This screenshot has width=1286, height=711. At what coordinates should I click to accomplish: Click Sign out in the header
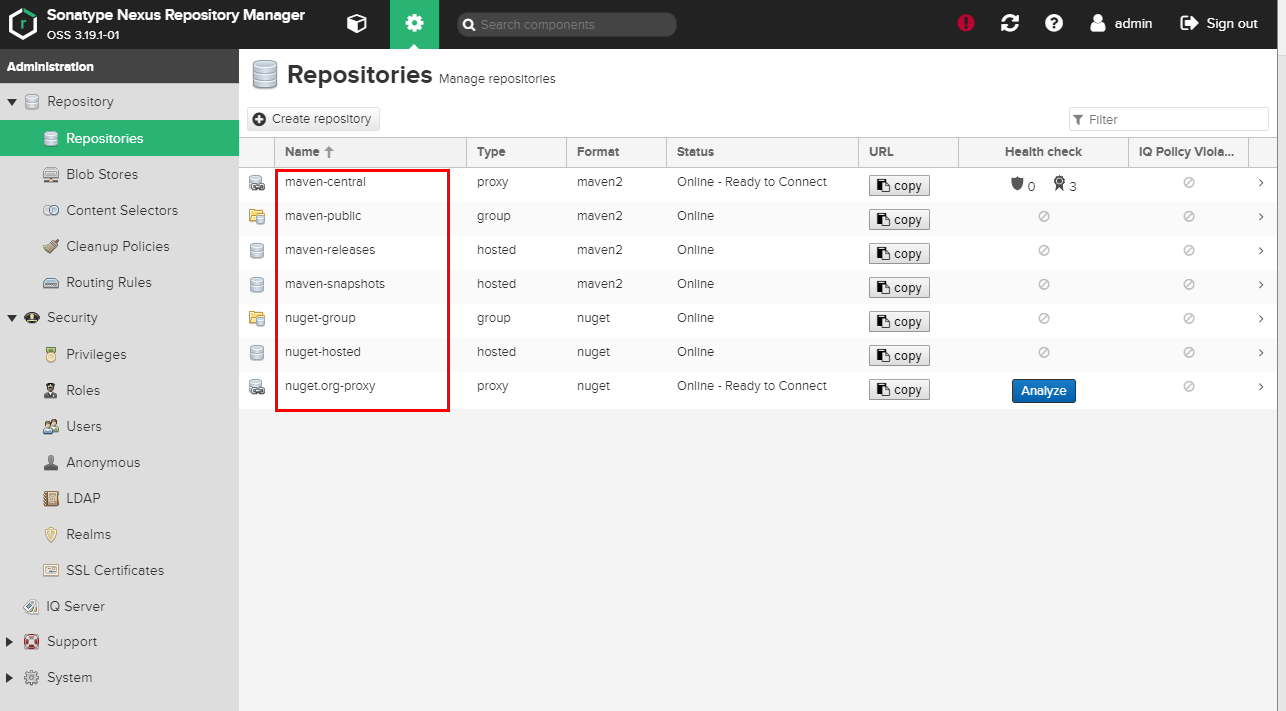click(1219, 23)
